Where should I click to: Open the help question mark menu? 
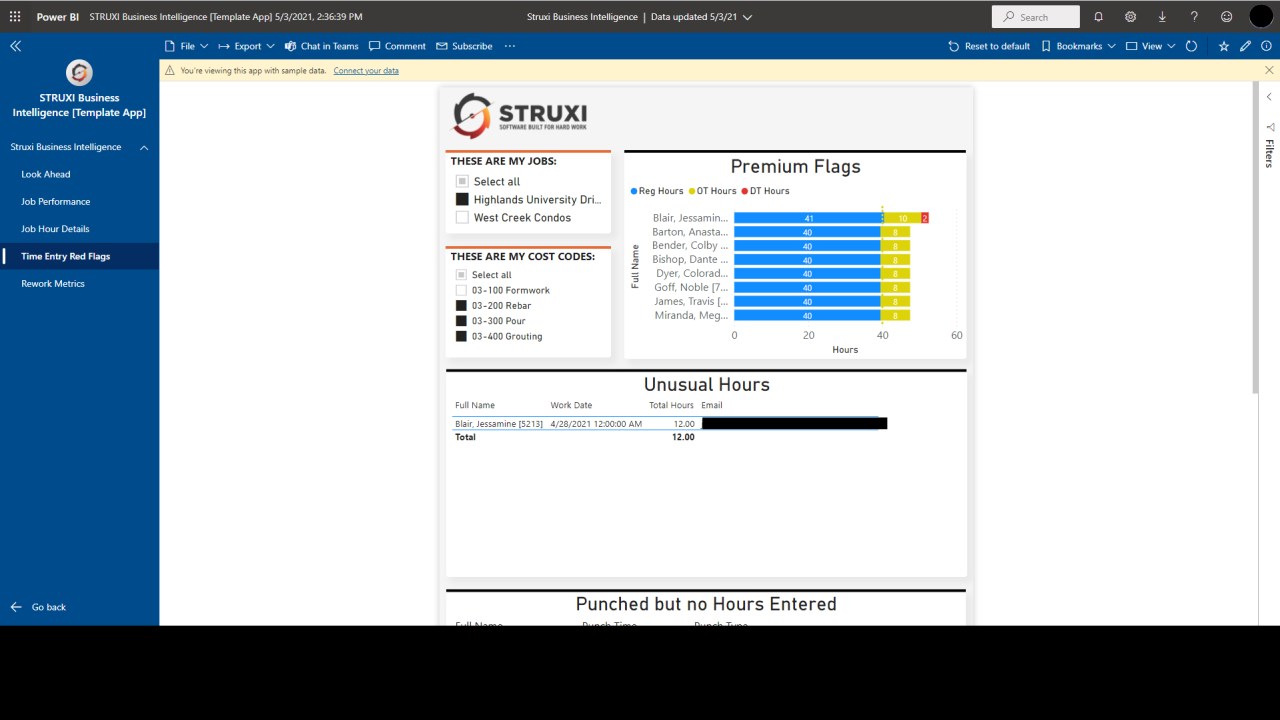coord(1194,17)
